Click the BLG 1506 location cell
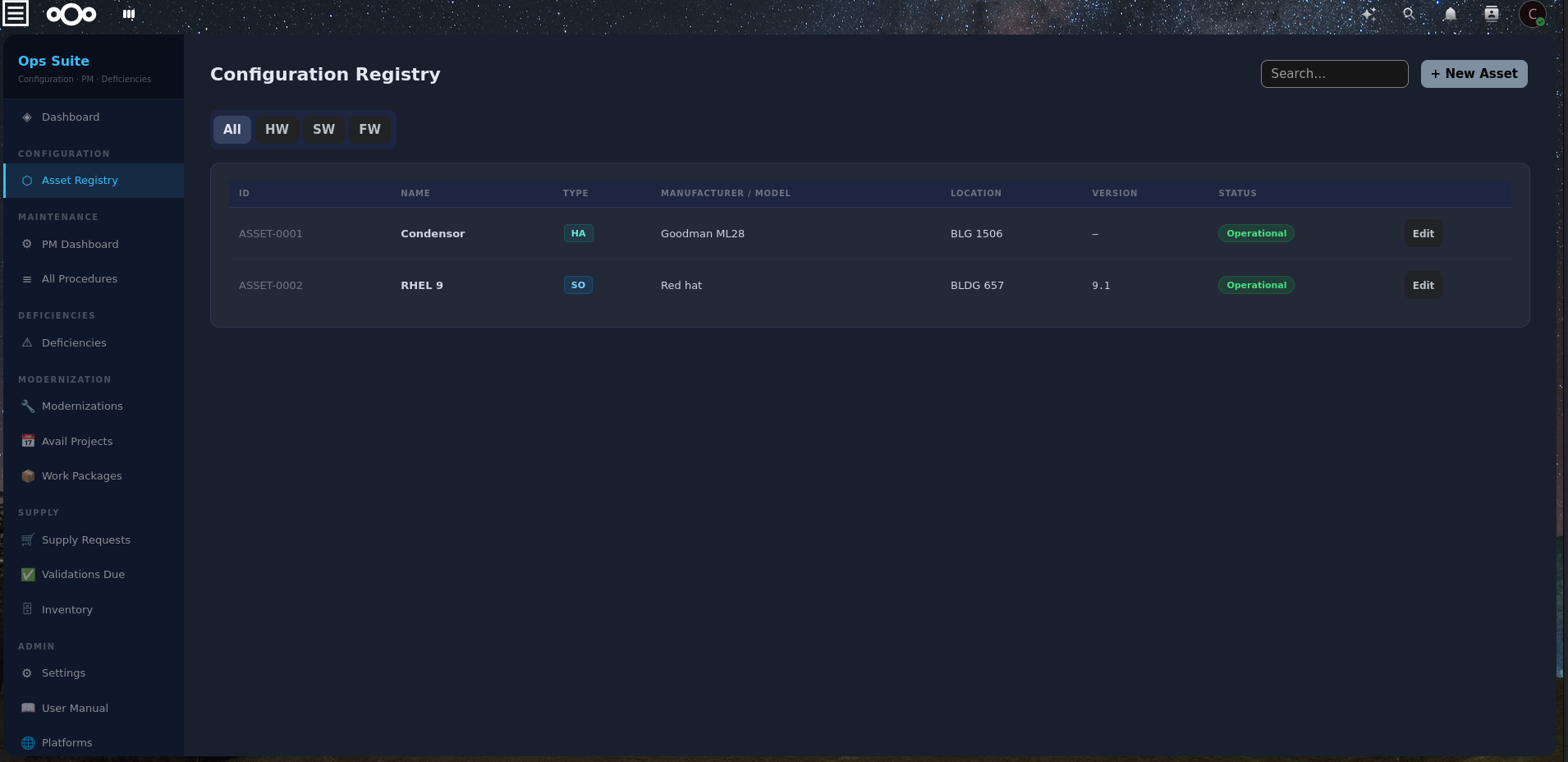The height and width of the screenshot is (762, 1568). click(x=976, y=234)
